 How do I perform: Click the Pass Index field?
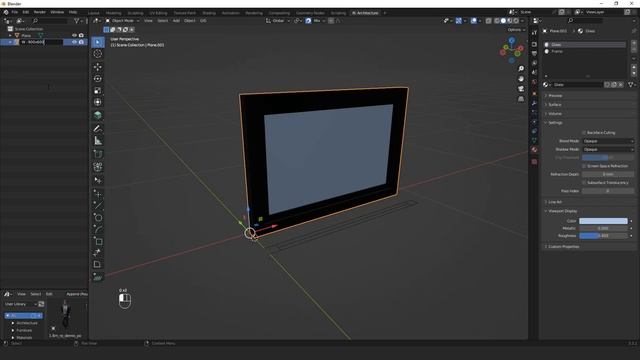(x=608, y=191)
